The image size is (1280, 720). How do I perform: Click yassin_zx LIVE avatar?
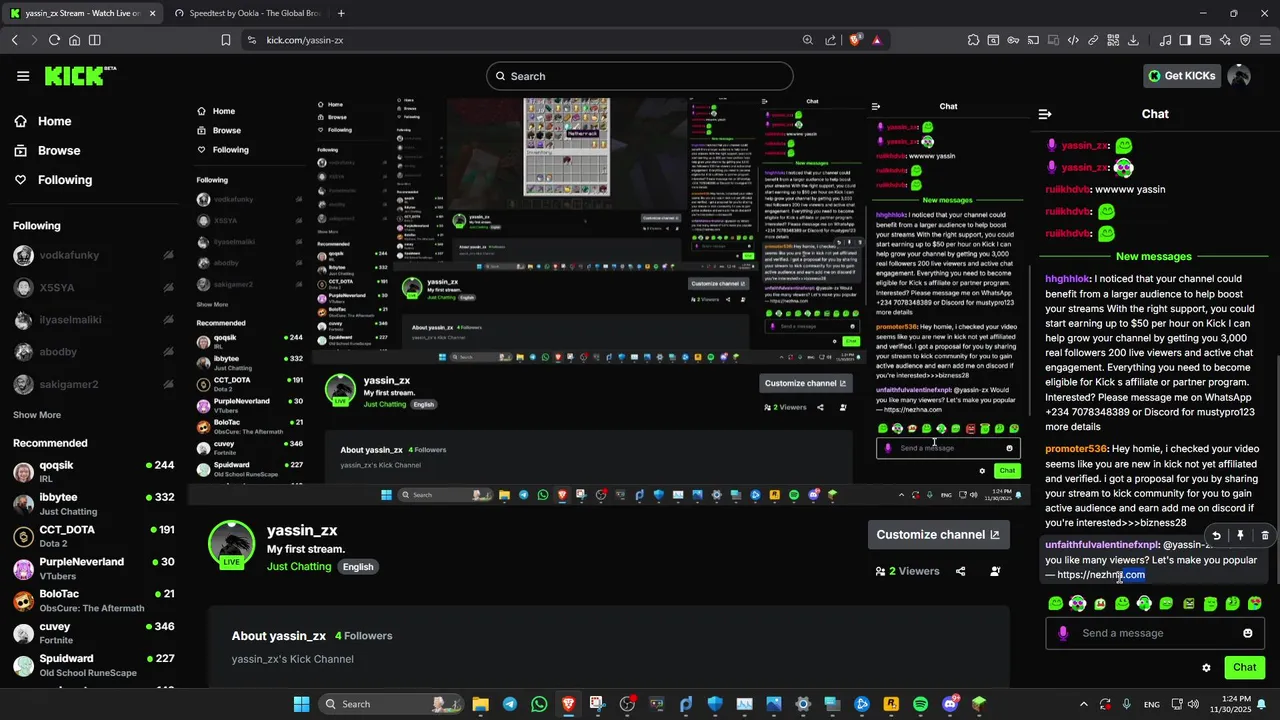point(231,545)
